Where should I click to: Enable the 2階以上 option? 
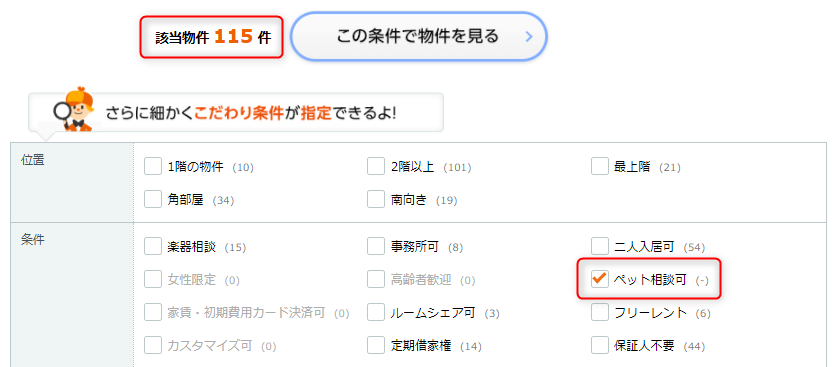pyautogui.click(x=376, y=167)
